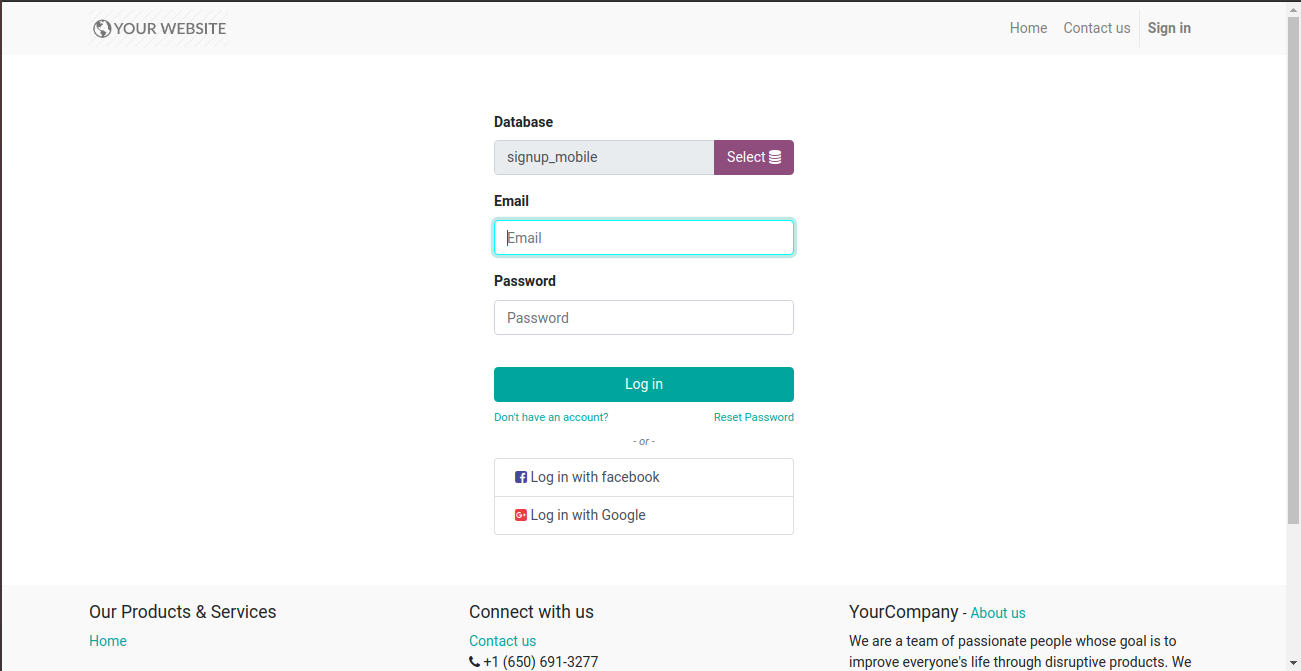Click the Google Plus icon

coord(521,515)
